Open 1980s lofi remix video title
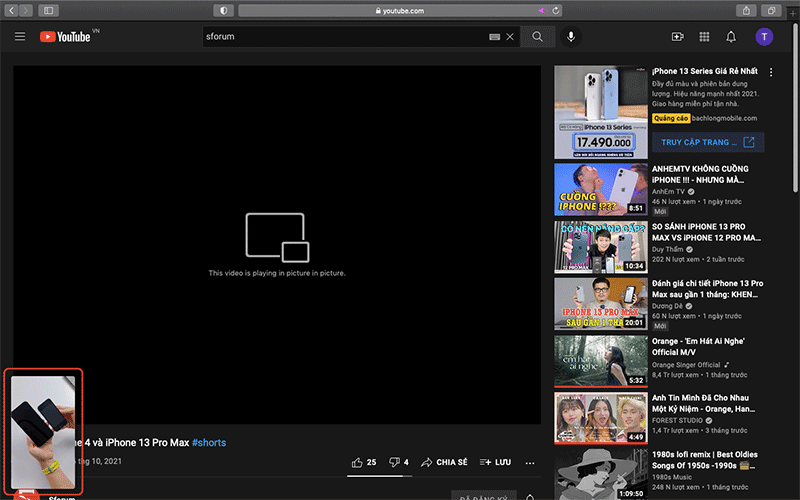This screenshot has height=500, width=800. 705,460
